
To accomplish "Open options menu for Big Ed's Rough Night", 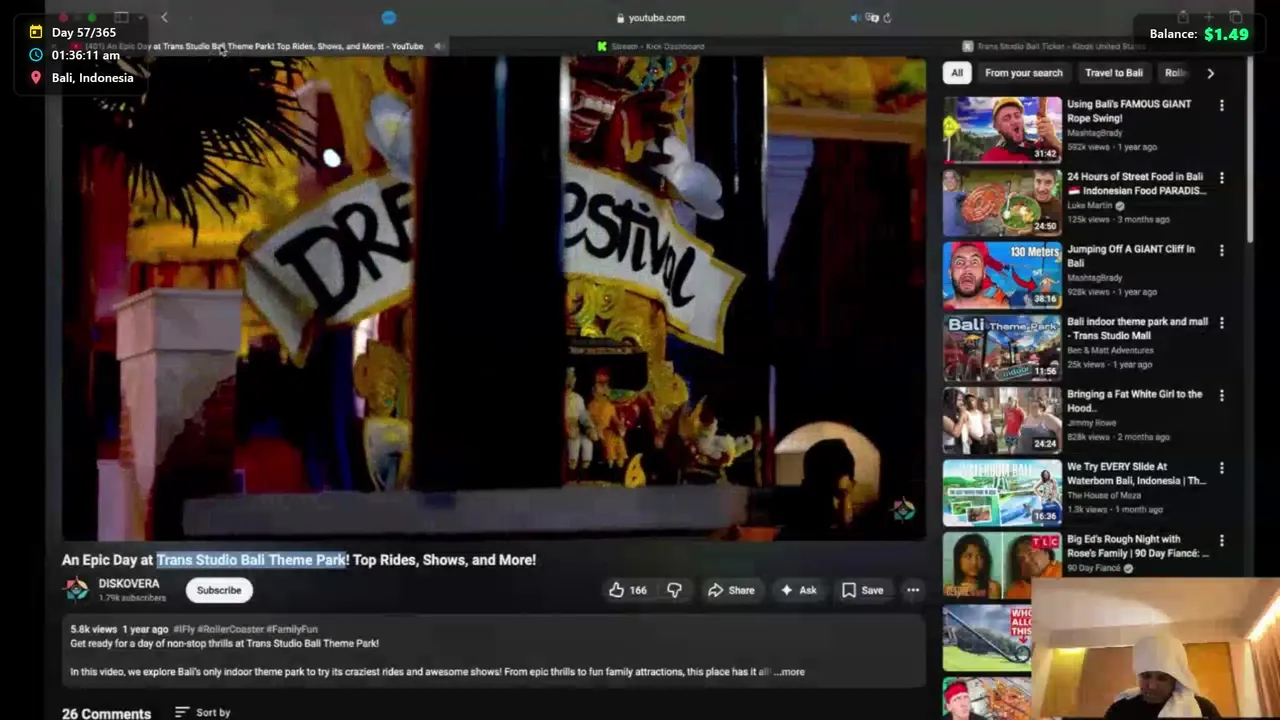I will pyautogui.click(x=1221, y=540).
